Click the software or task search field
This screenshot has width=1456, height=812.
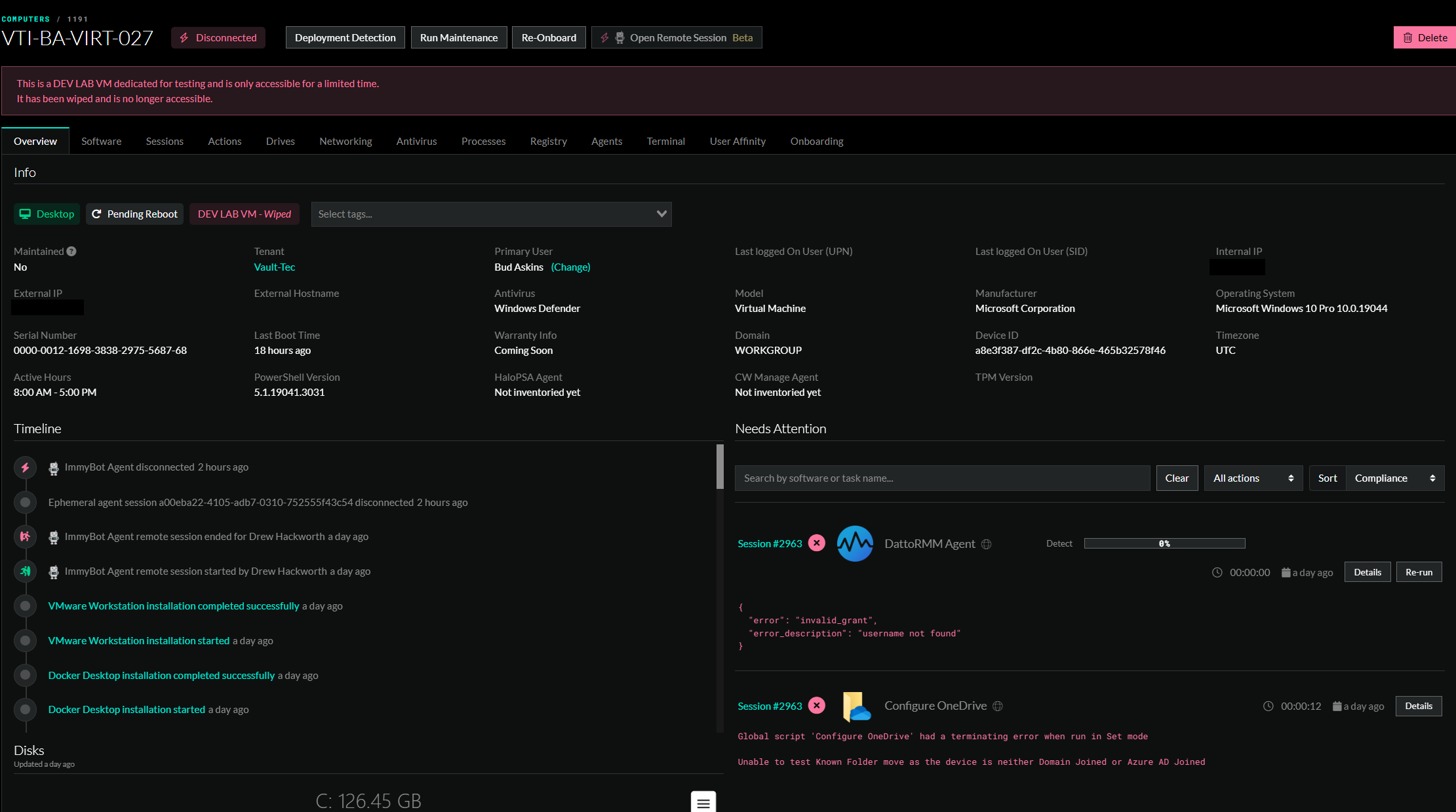pos(942,478)
